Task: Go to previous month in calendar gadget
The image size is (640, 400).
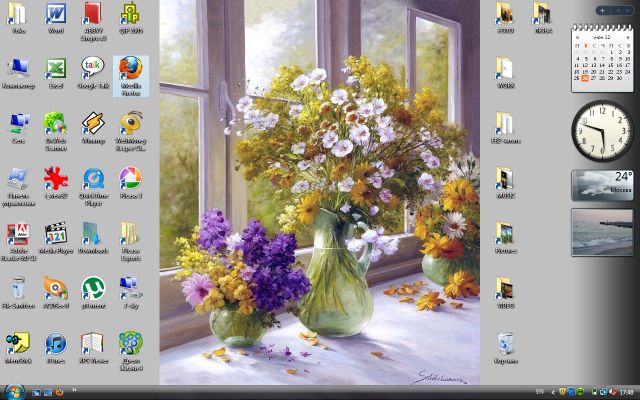Action: (577, 37)
